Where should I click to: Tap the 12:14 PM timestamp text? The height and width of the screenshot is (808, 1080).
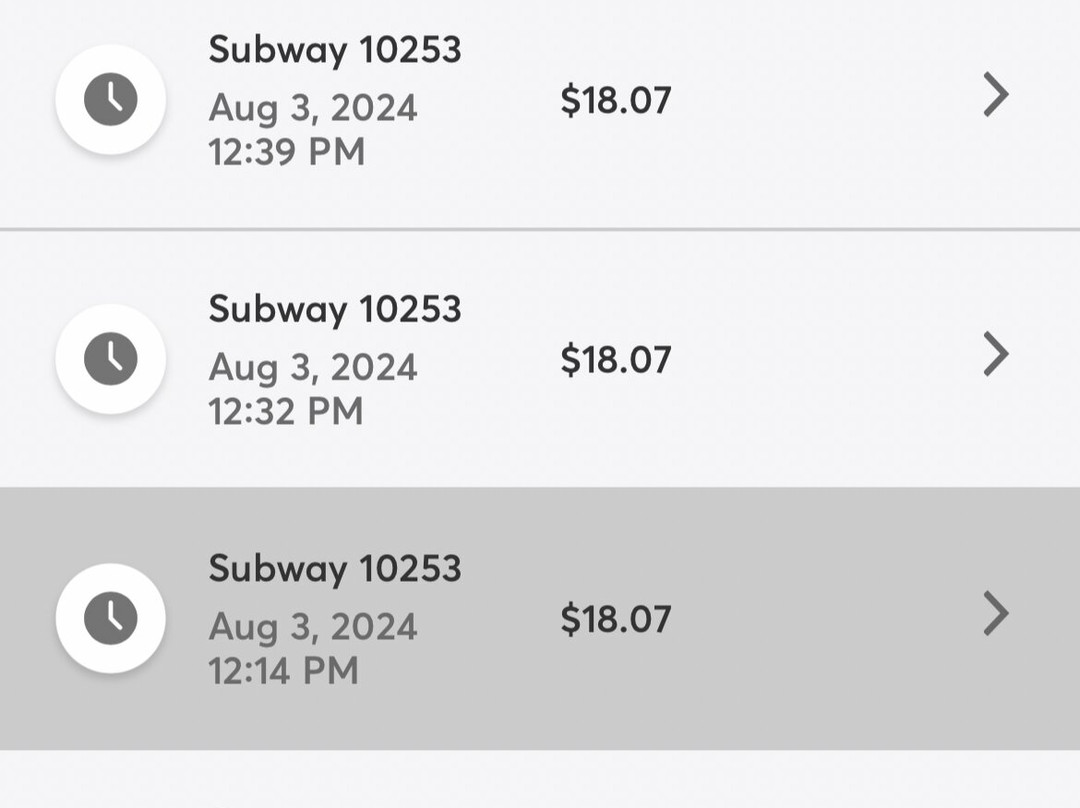[284, 670]
